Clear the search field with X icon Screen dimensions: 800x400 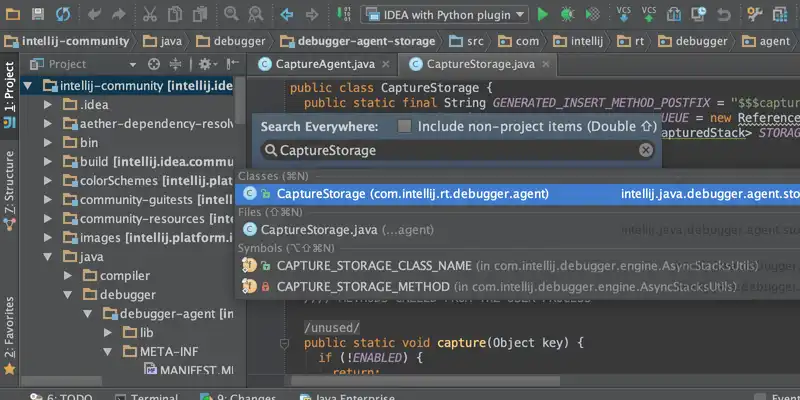click(646, 150)
